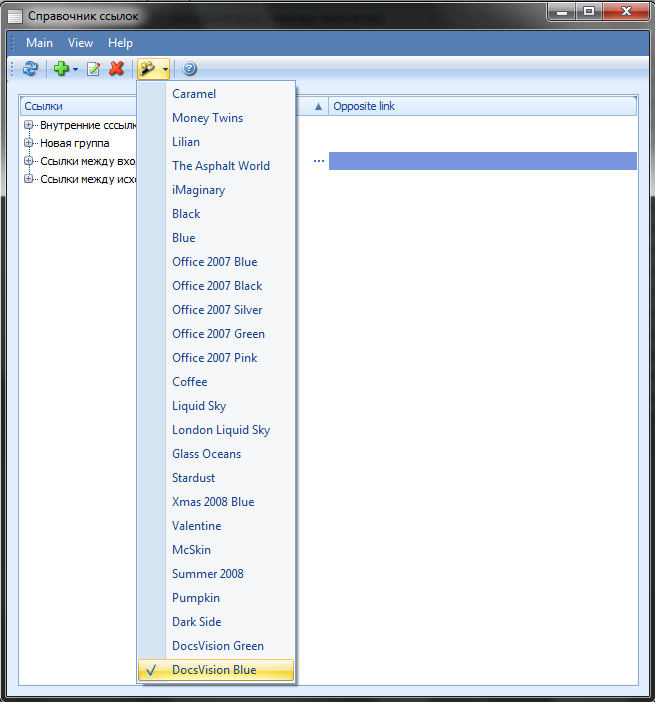Click the green plus Add icon
Viewport: 655px width, 702px height.
tap(61, 68)
